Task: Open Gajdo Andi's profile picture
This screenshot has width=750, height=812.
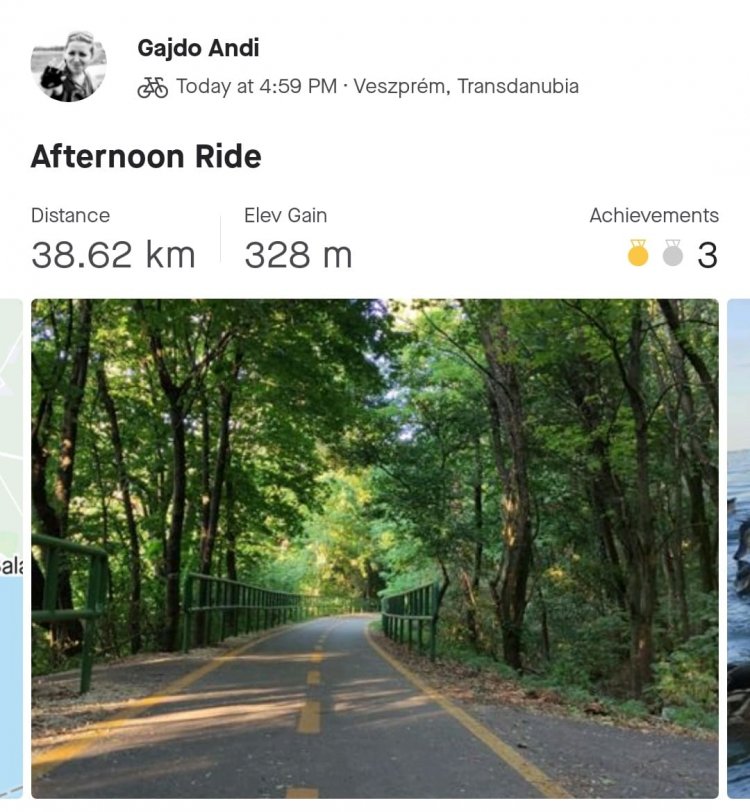Action: (x=68, y=66)
